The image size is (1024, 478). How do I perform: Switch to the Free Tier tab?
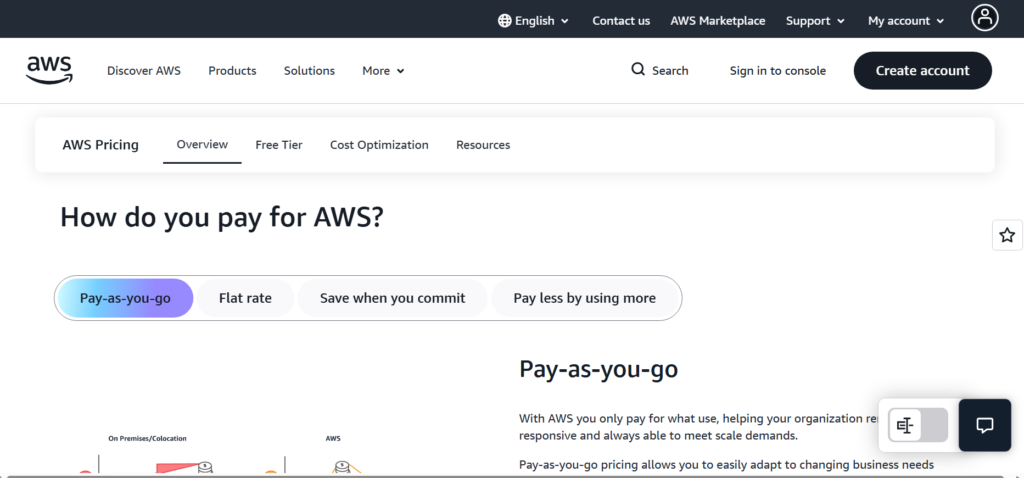coord(279,145)
